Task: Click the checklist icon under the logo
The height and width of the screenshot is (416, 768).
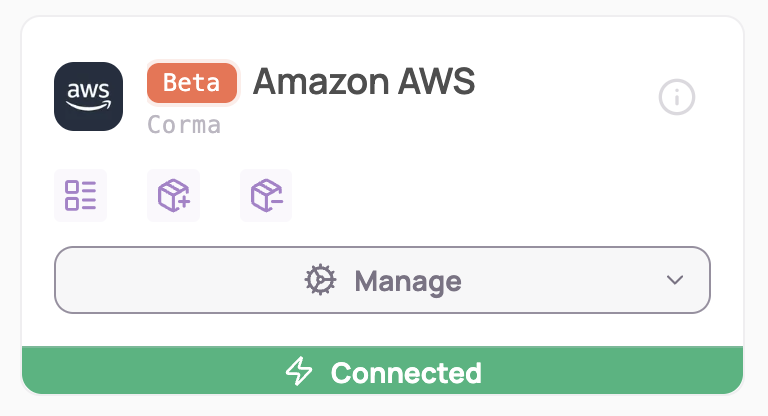Action: (x=80, y=195)
